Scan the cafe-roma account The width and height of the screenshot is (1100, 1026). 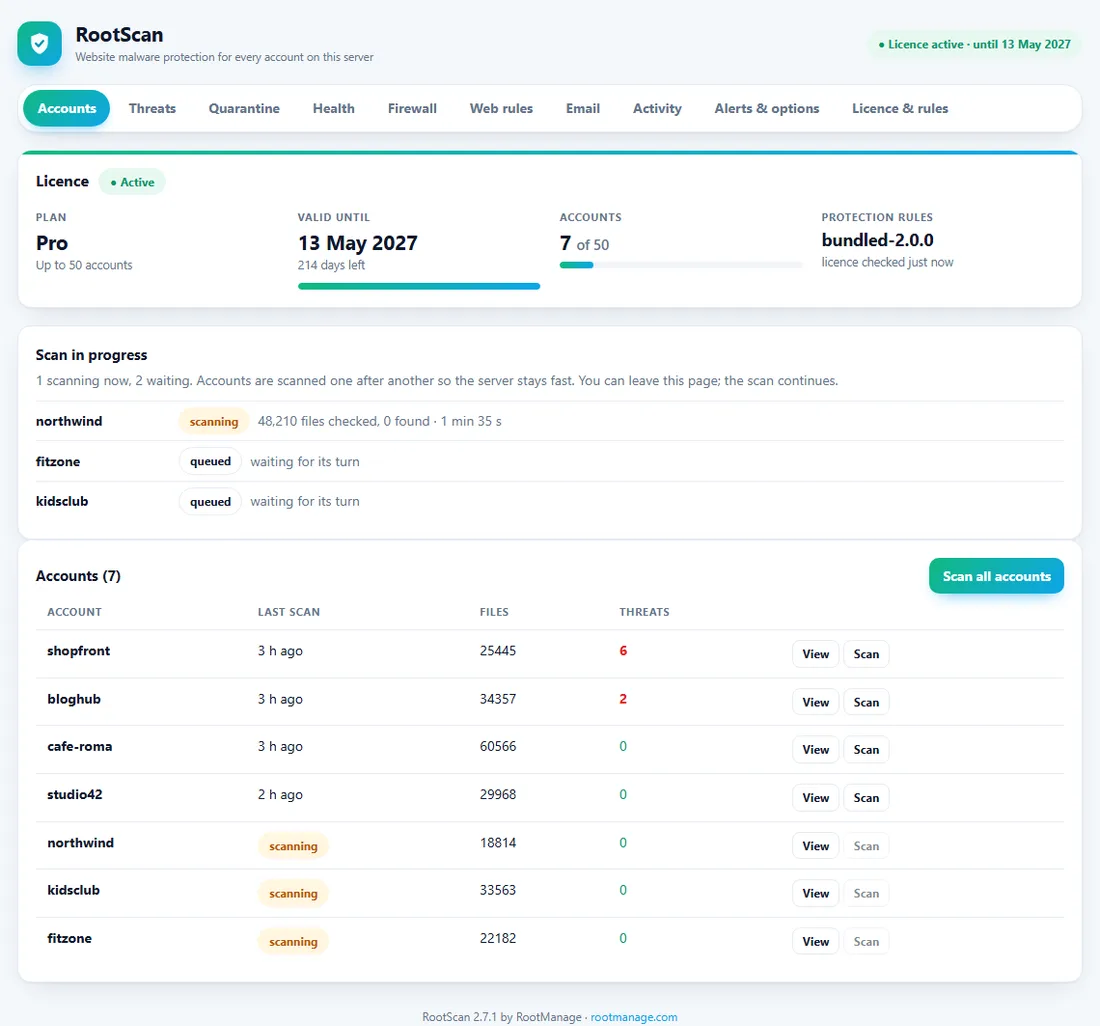pyautogui.click(x=866, y=750)
